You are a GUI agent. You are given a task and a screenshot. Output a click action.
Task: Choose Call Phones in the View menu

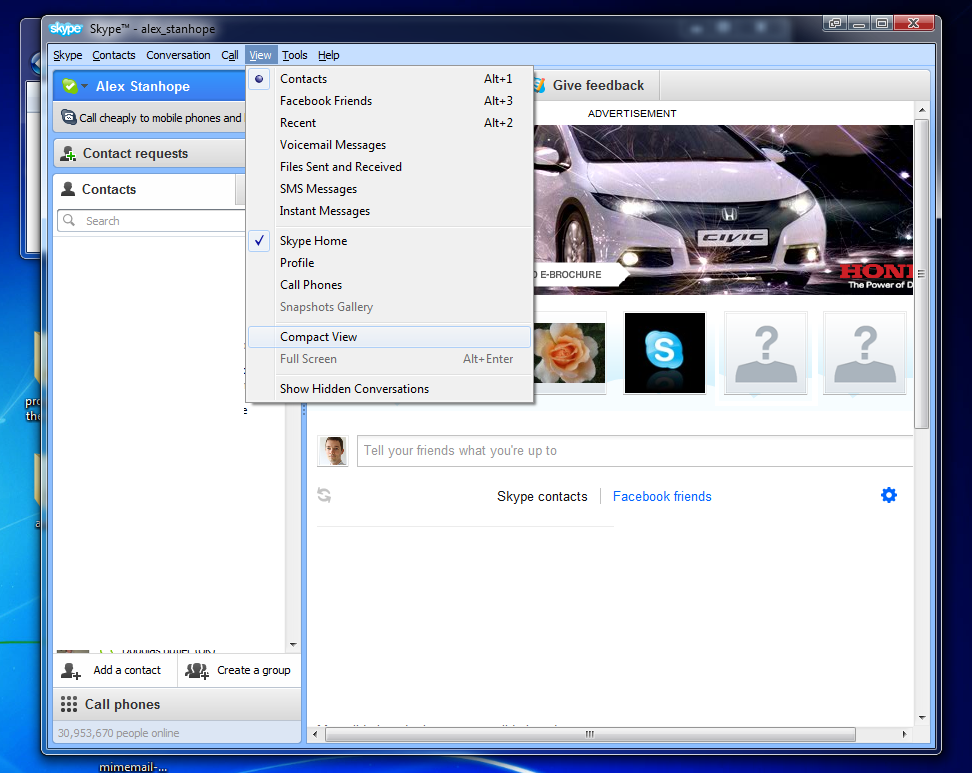point(390,285)
